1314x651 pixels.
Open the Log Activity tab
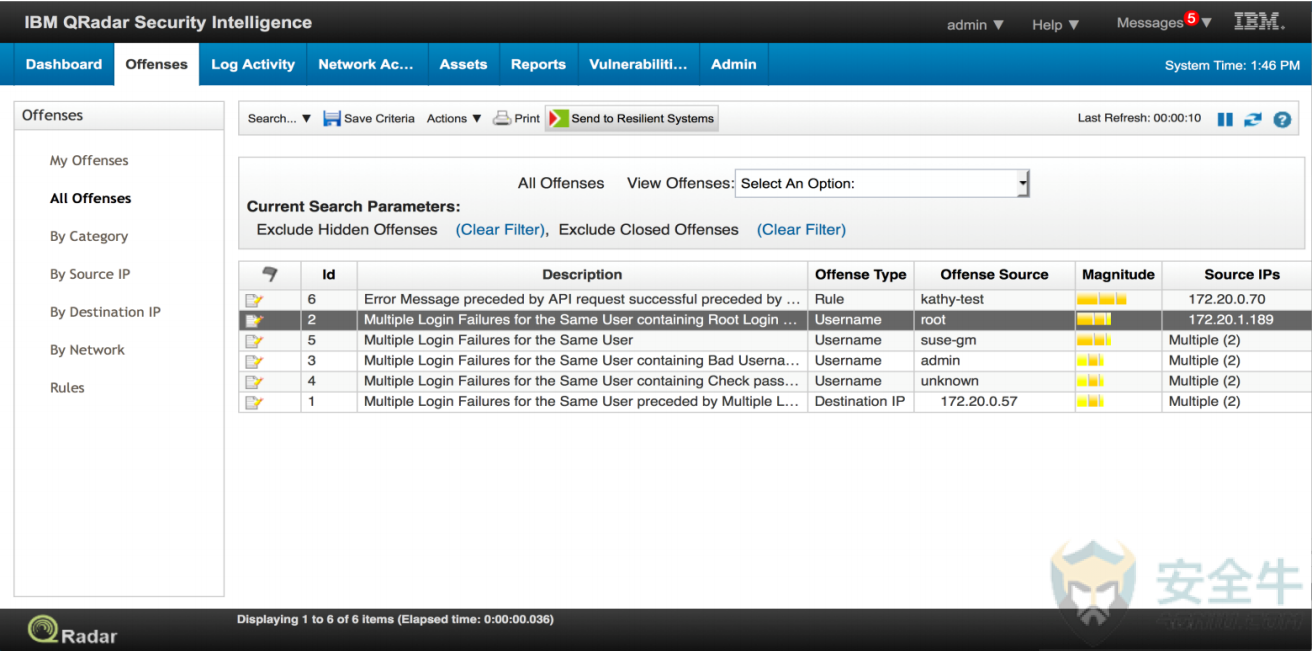click(x=253, y=64)
